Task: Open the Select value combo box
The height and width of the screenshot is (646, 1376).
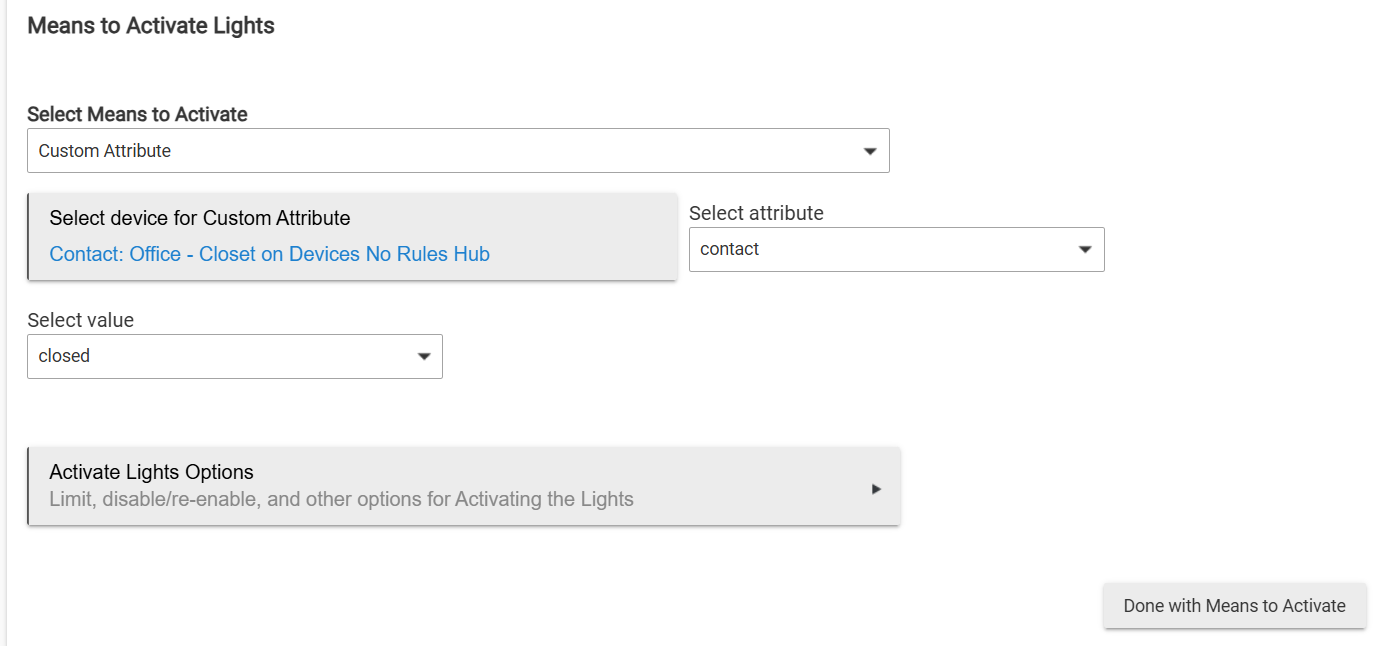Action: 235,357
